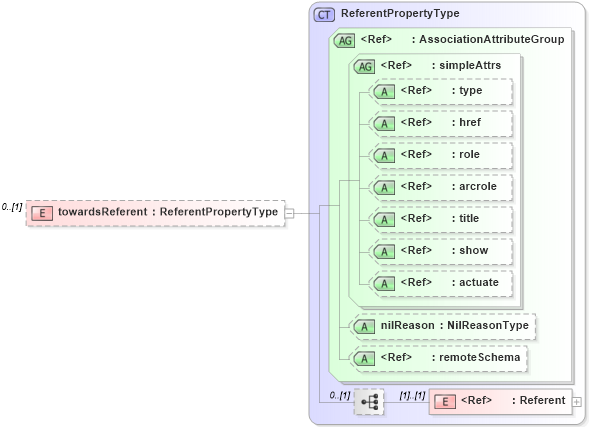Collapse the towardsReferent element node
The width and height of the screenshot is (589, 427).
(289, 213)
